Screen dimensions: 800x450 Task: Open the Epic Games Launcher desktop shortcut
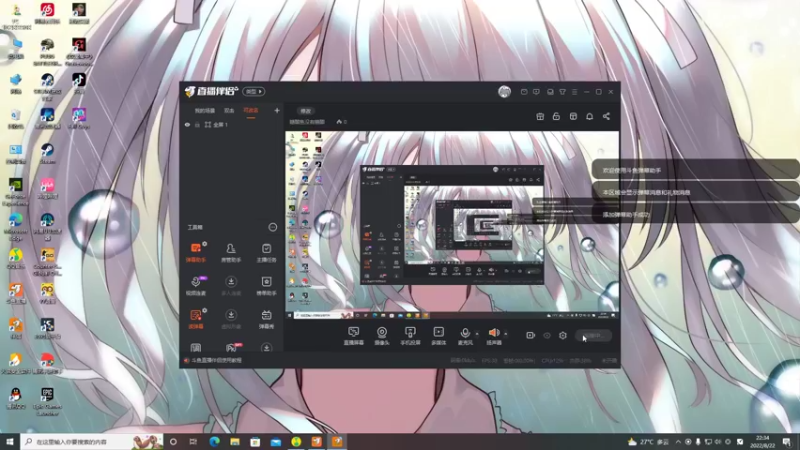point(47,402)
